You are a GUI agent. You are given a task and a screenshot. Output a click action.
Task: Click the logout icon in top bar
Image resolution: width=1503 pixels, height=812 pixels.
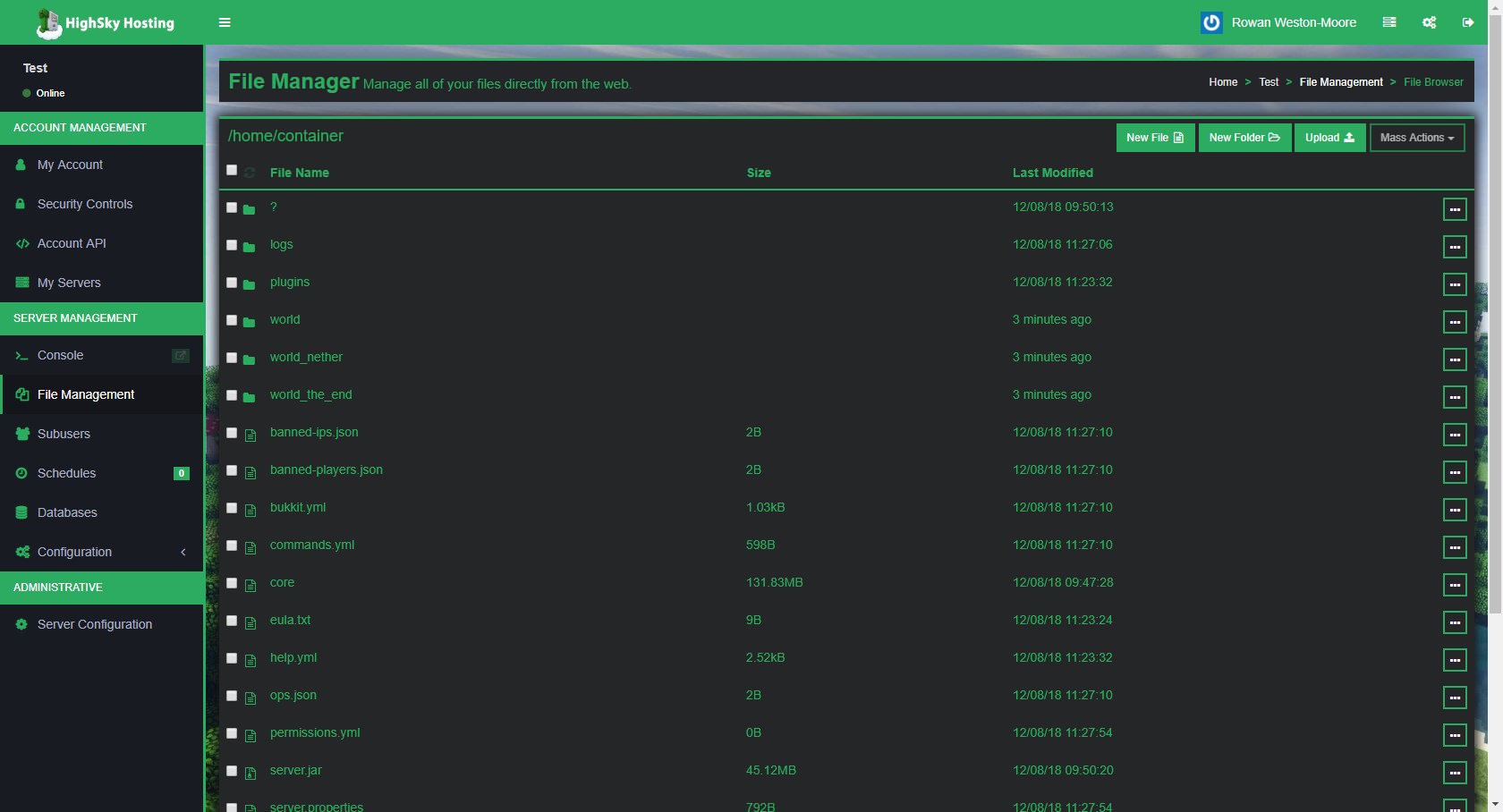1468,22
